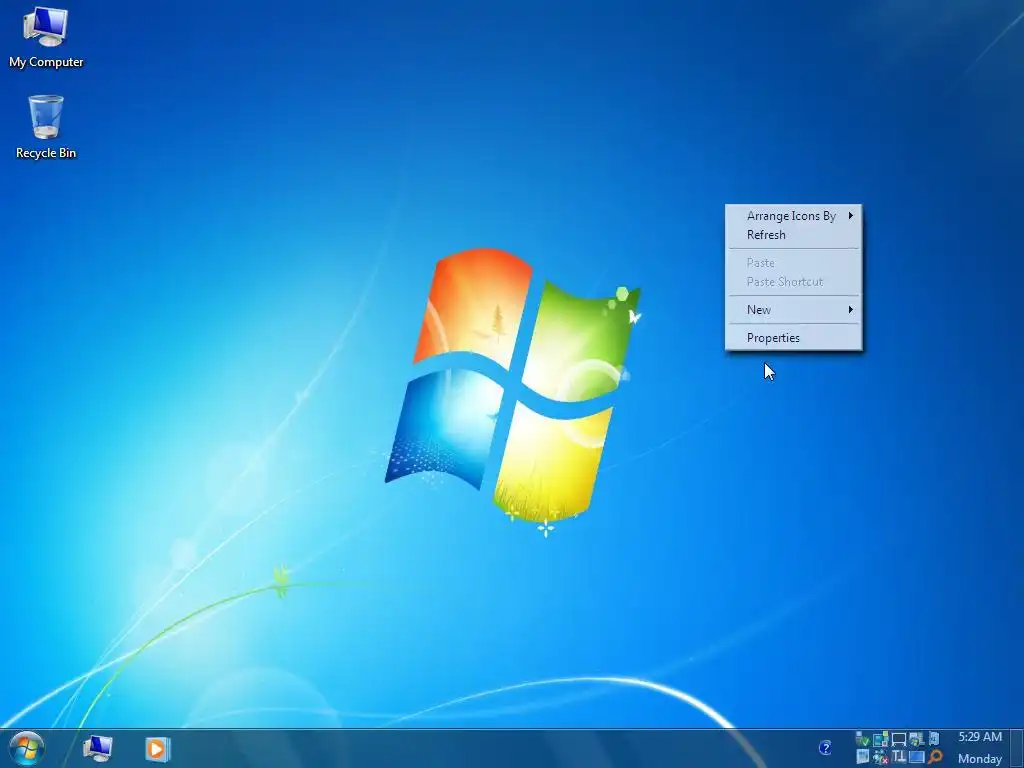Viewport: 1024px width, 768px height.
Task: Click the Monday day label in tray
Action: pos(980,759)
